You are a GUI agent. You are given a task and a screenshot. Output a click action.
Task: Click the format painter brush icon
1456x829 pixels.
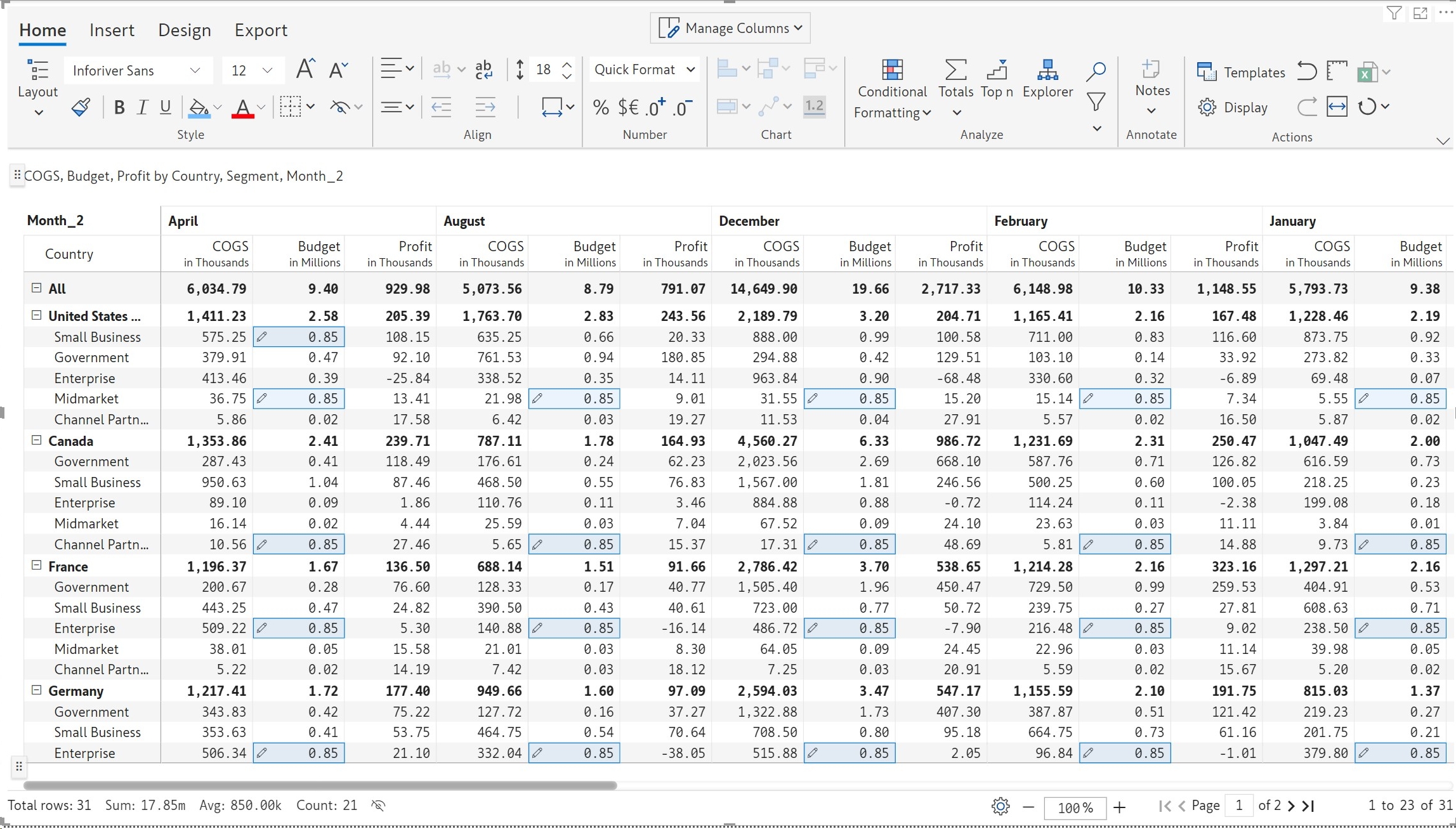tap(81, 107)
